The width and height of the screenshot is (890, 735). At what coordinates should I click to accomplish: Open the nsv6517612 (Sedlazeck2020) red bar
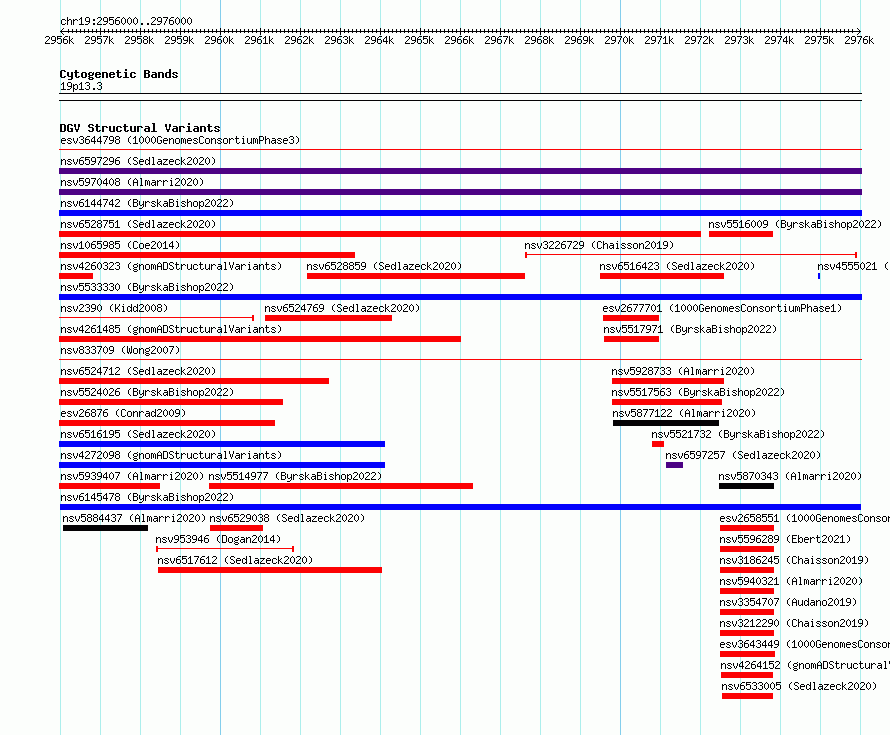click(270, 570)
